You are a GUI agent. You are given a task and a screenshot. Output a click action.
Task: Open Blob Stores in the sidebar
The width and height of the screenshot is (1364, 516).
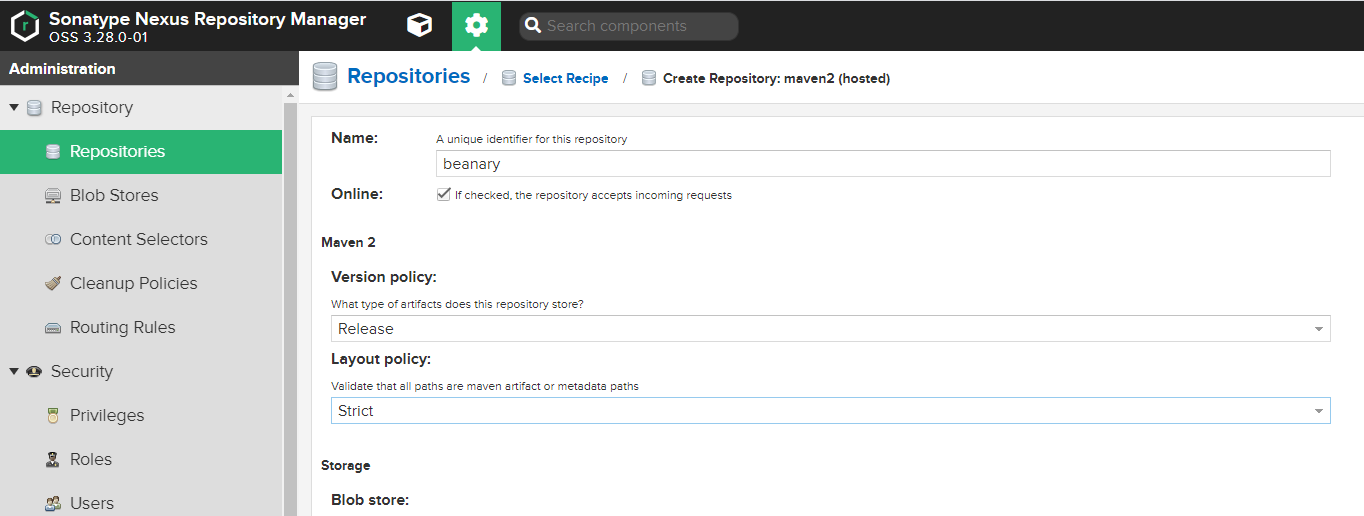141,196
